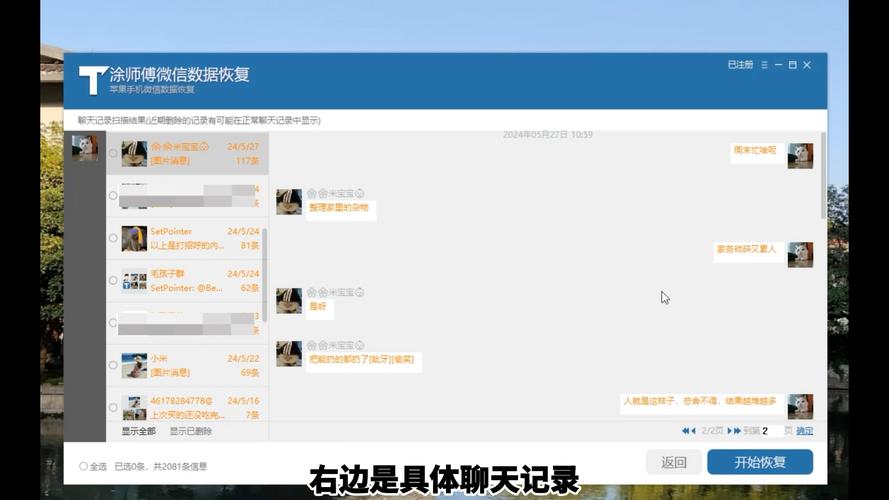Image resolution: width=889 pixels, height=500 pixels.
Task: Click the 毛孩子群 conversation name
Action: coord(167,274)
